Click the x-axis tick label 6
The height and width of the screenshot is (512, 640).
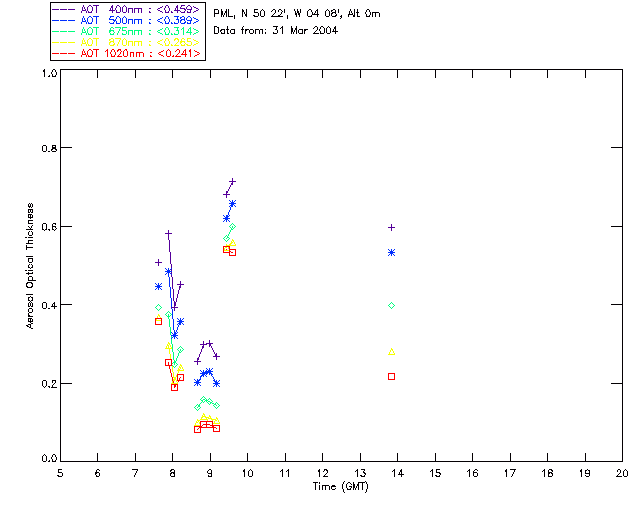pyautogui.click(x=98, y=473)
